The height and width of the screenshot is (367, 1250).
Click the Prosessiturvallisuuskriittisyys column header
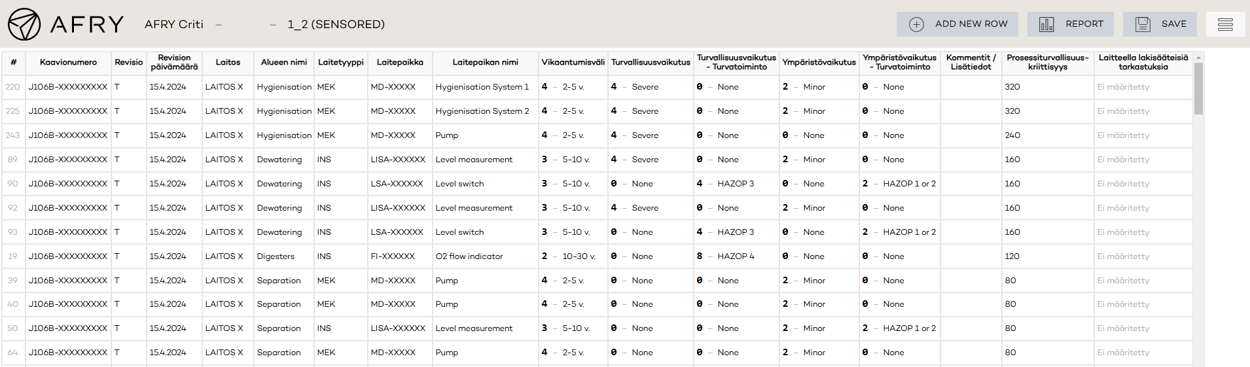tap(1048, 62)
